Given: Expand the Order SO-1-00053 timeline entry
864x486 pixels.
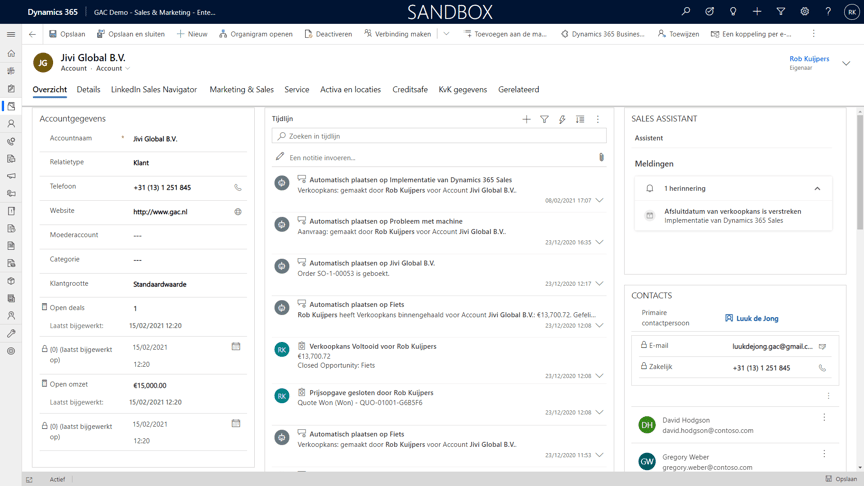Looking at the screenshot, I should [599, 283].
